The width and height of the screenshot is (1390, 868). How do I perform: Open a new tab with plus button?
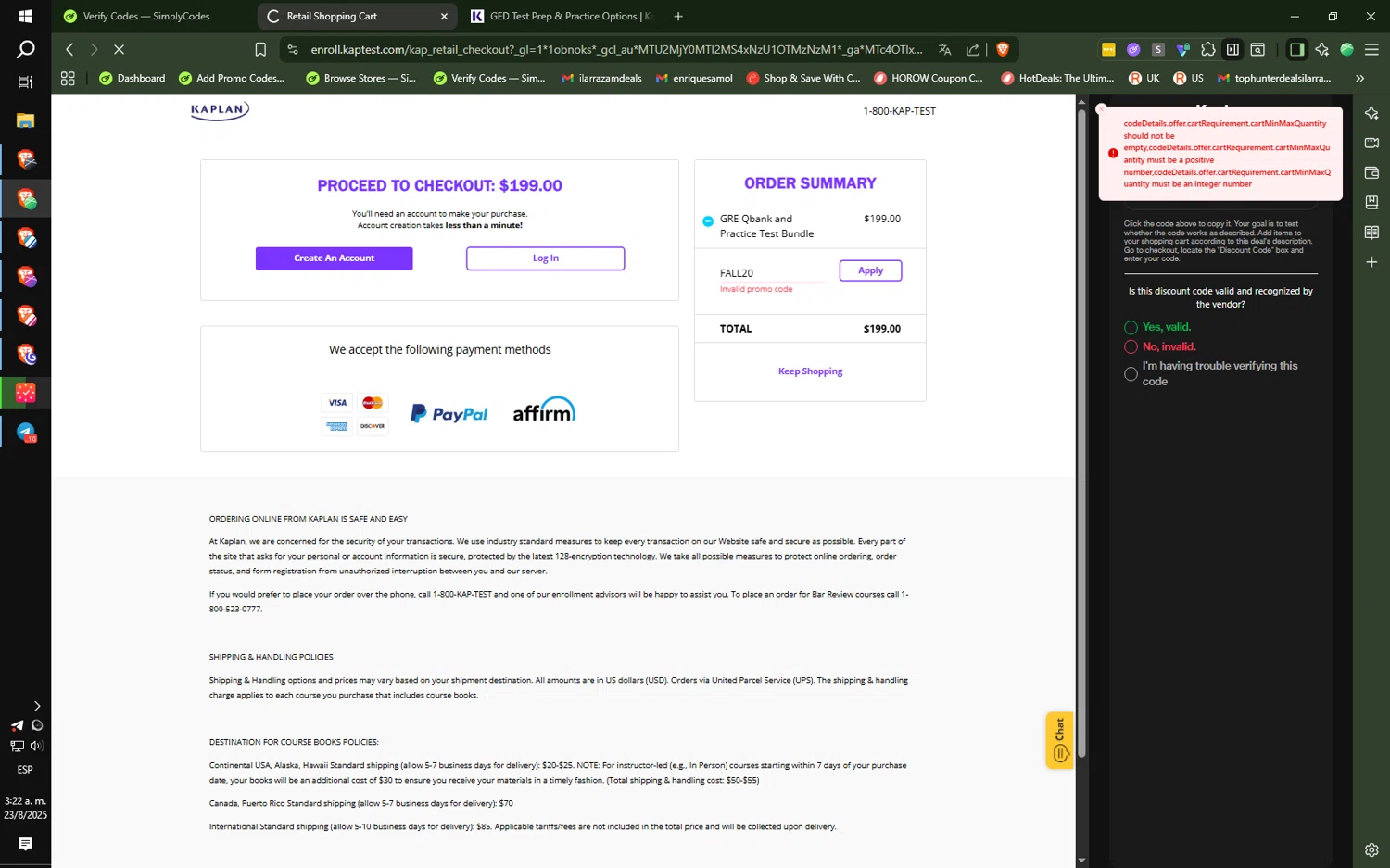pos(678,16)
